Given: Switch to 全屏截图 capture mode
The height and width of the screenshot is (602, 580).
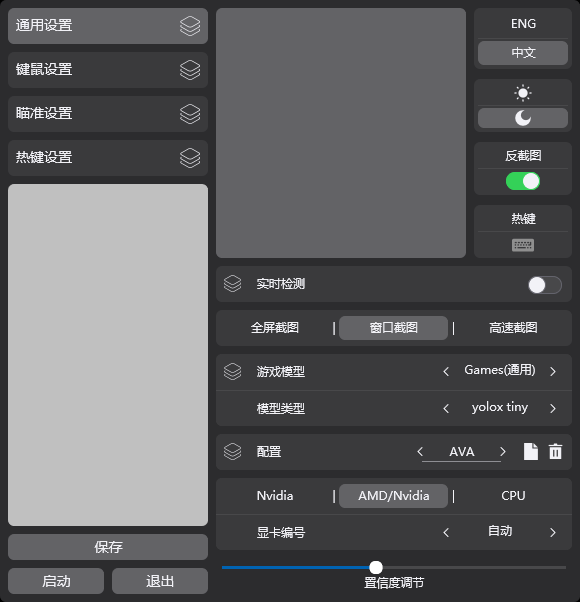Looking at the screenshot, I should (275, 328).
